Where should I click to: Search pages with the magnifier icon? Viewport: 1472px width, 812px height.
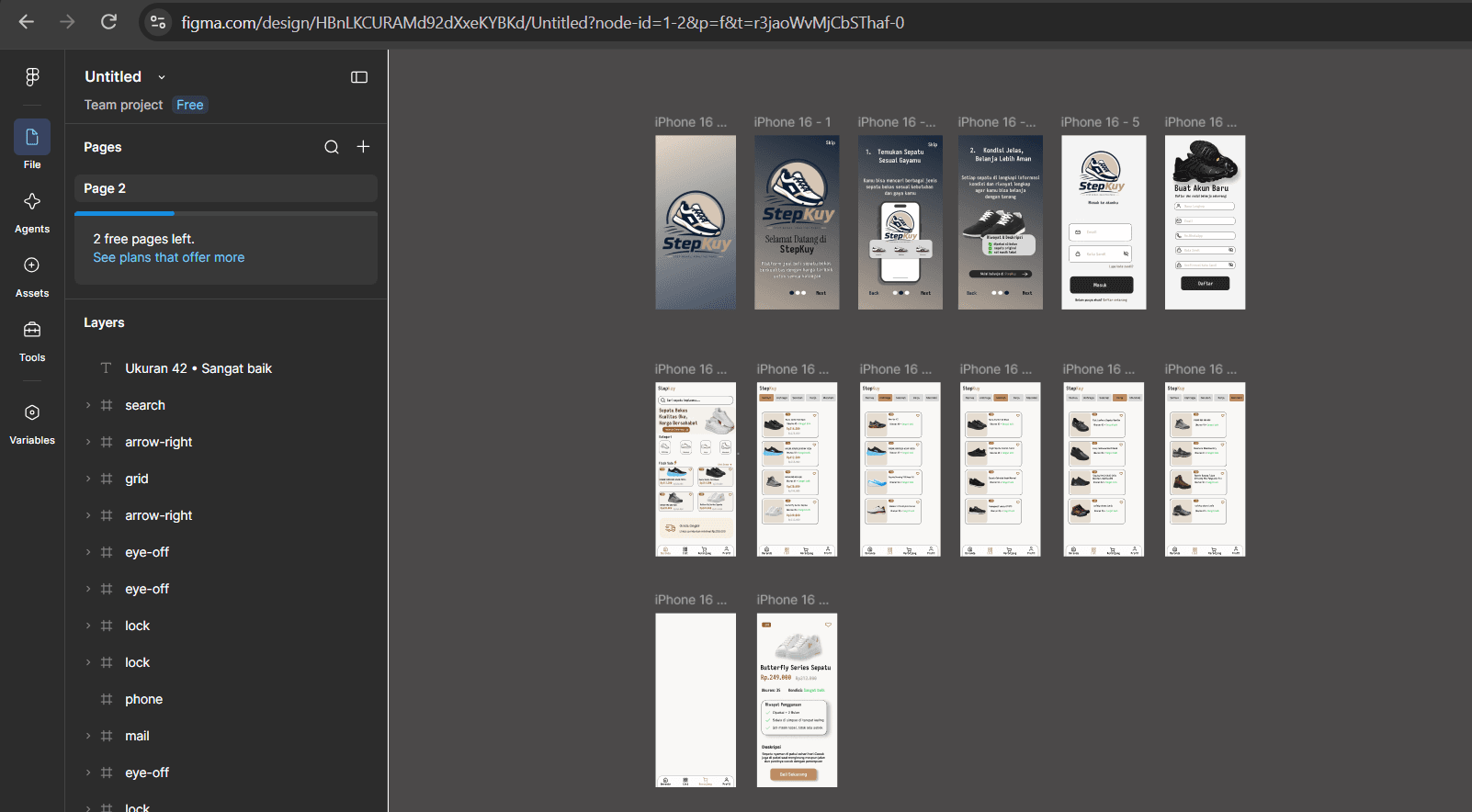tap(332, 147)
